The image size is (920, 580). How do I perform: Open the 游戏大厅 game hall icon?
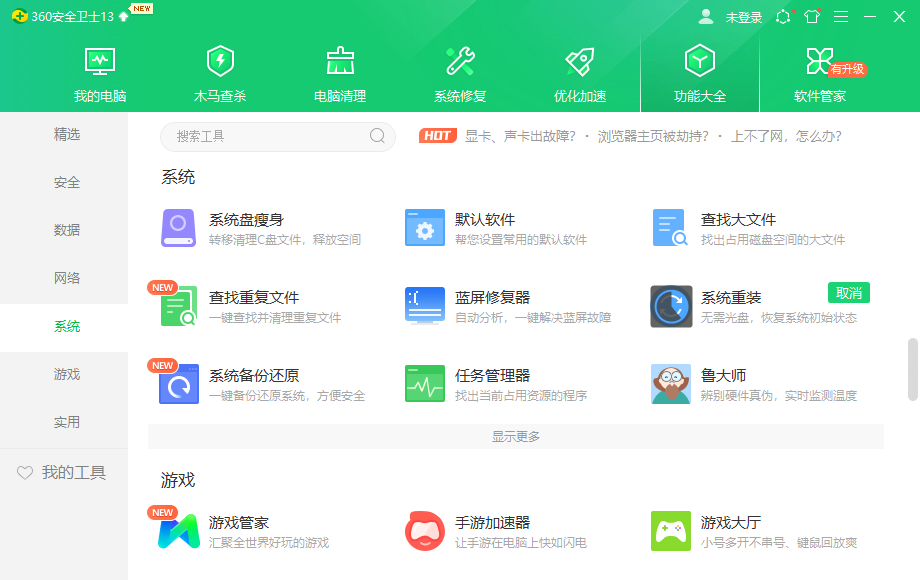click(670, 531)
